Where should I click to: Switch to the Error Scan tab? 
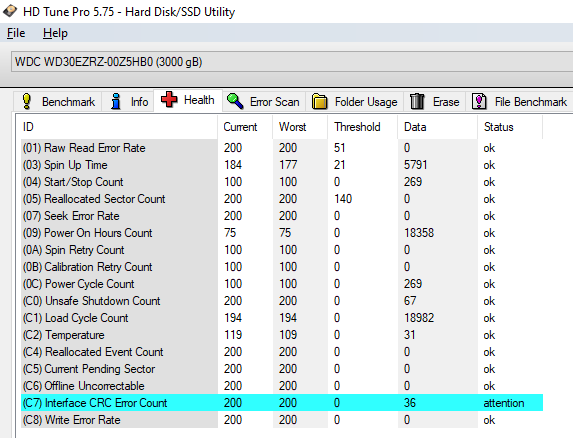[x=264, y=101]
